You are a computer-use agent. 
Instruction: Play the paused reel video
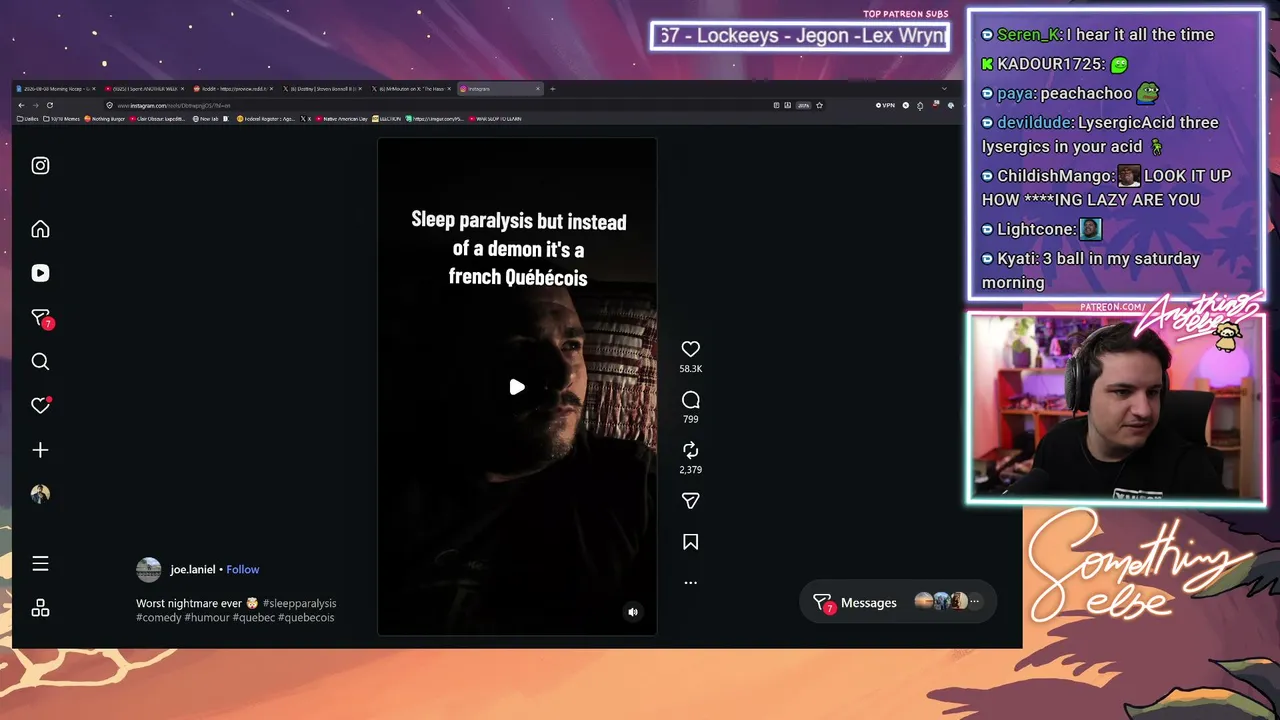517,387
